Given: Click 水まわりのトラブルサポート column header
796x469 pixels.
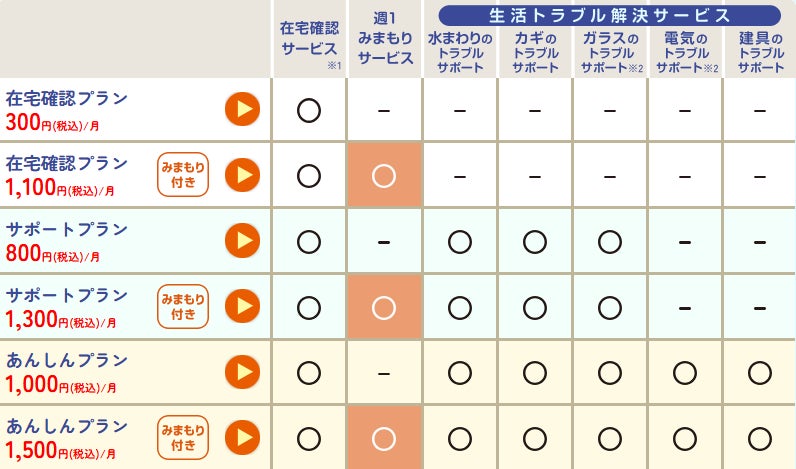Looking at the screenshot, I should 460,53.
